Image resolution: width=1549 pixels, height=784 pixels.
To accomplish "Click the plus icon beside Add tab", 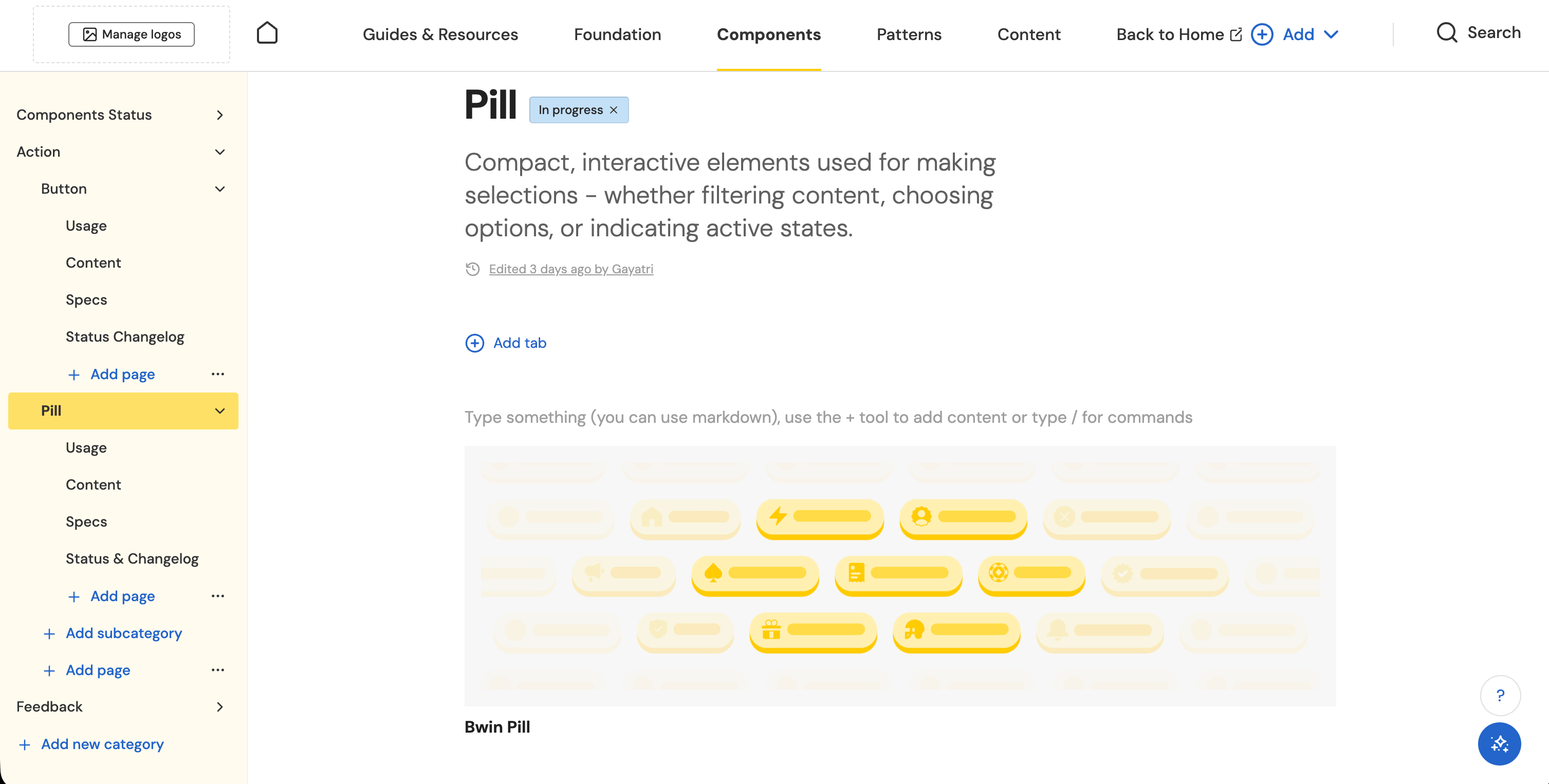I will pyautogui.click(x=474, y=343).
